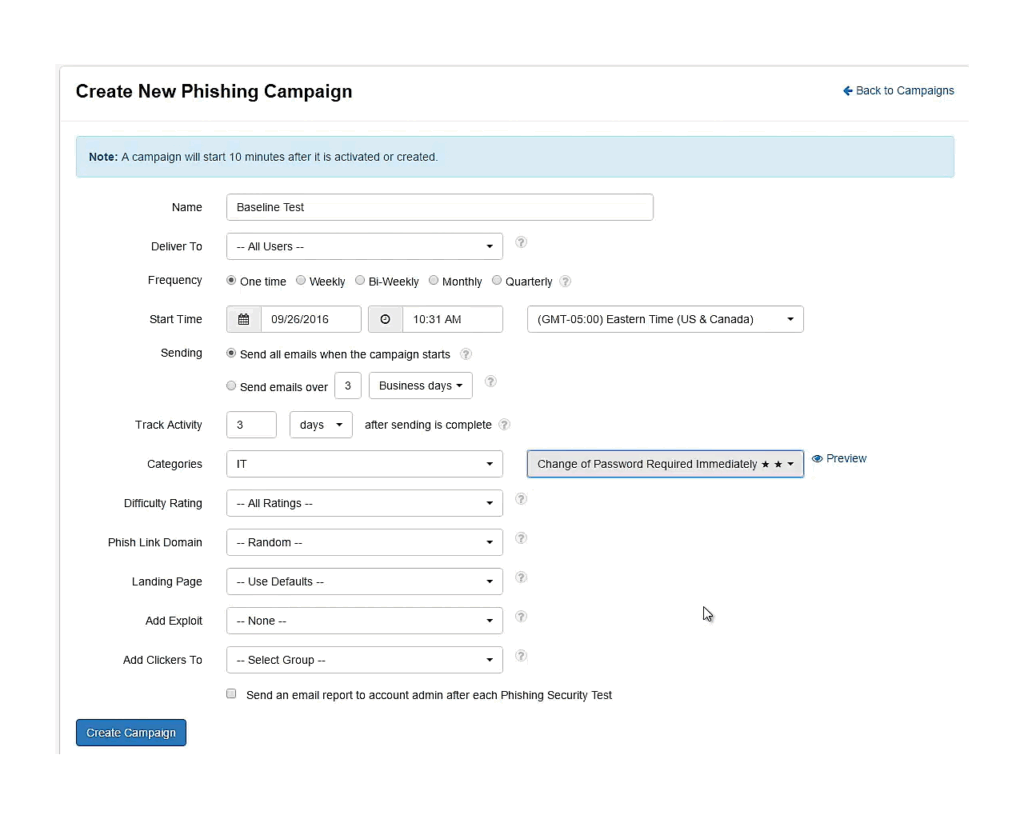
Task: Click the help icon beside the Quarterly frequency option
Action: coord(566,282)
